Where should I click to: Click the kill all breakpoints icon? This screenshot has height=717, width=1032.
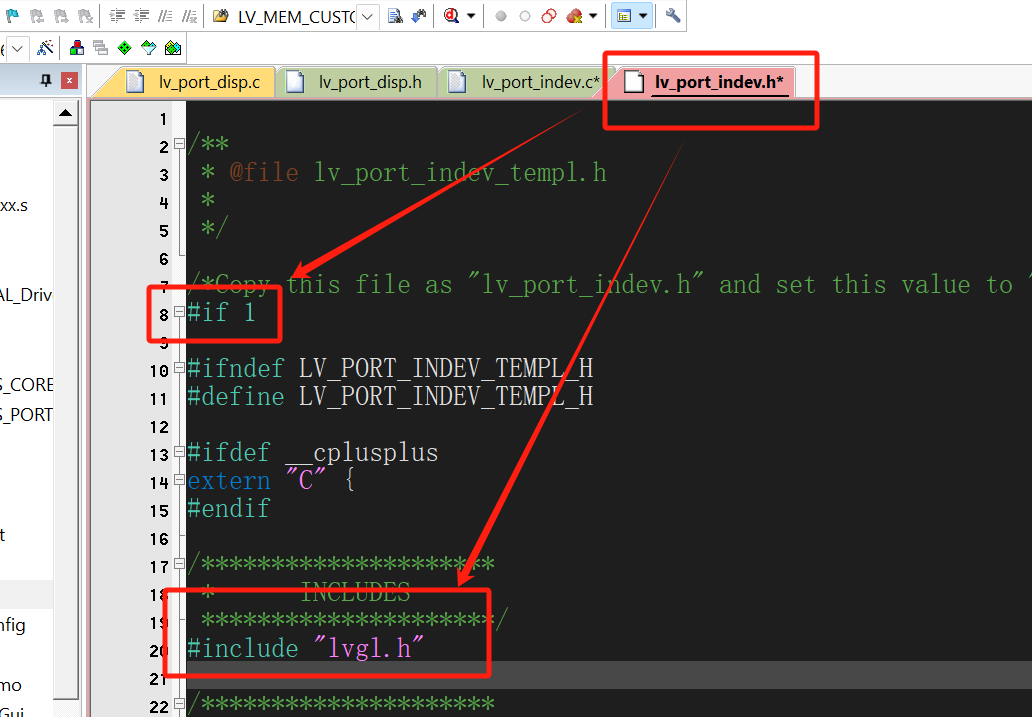tap(575, 16)
